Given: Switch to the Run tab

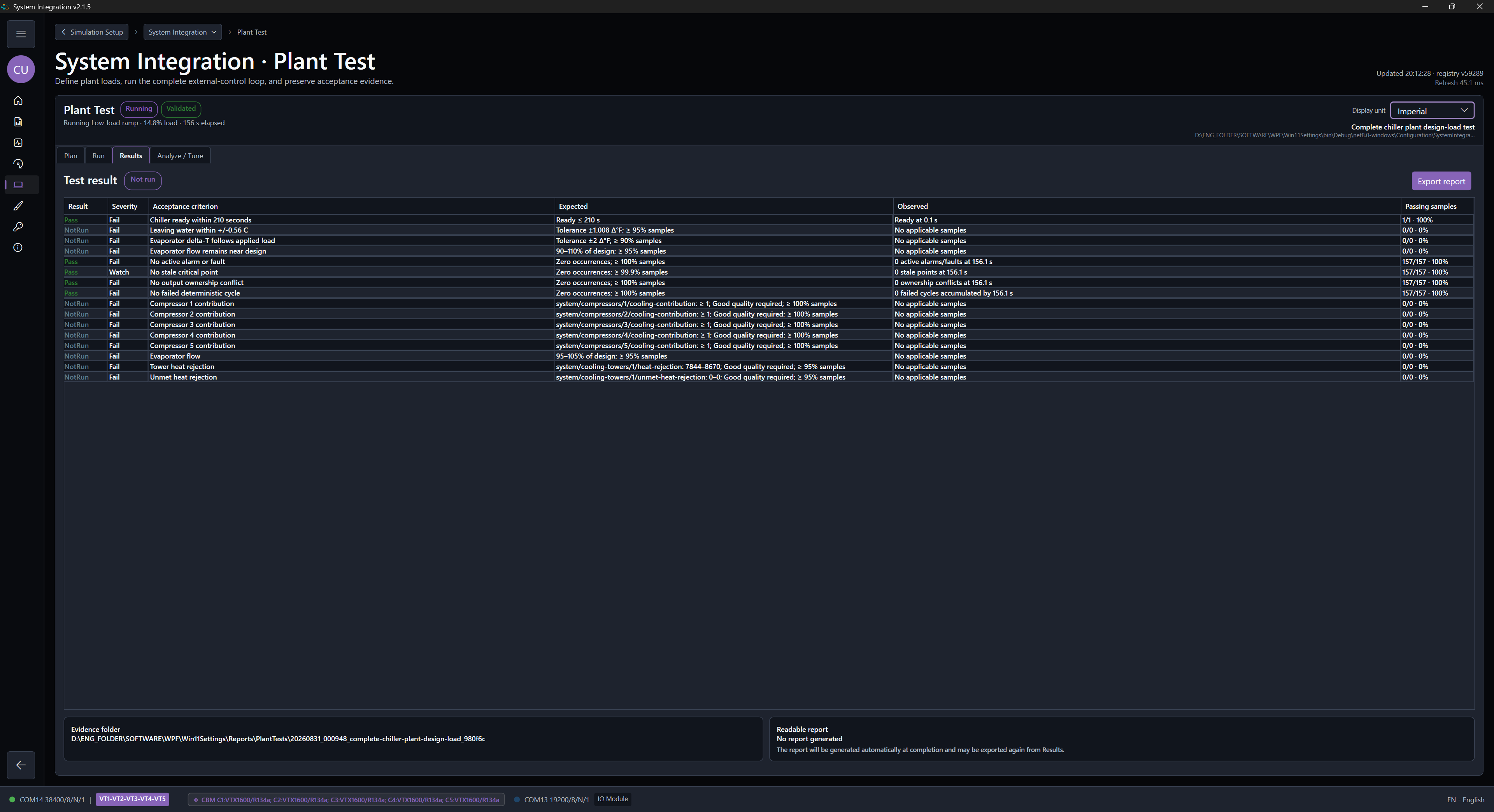Looking at the screenshot, I should point(98,156).
